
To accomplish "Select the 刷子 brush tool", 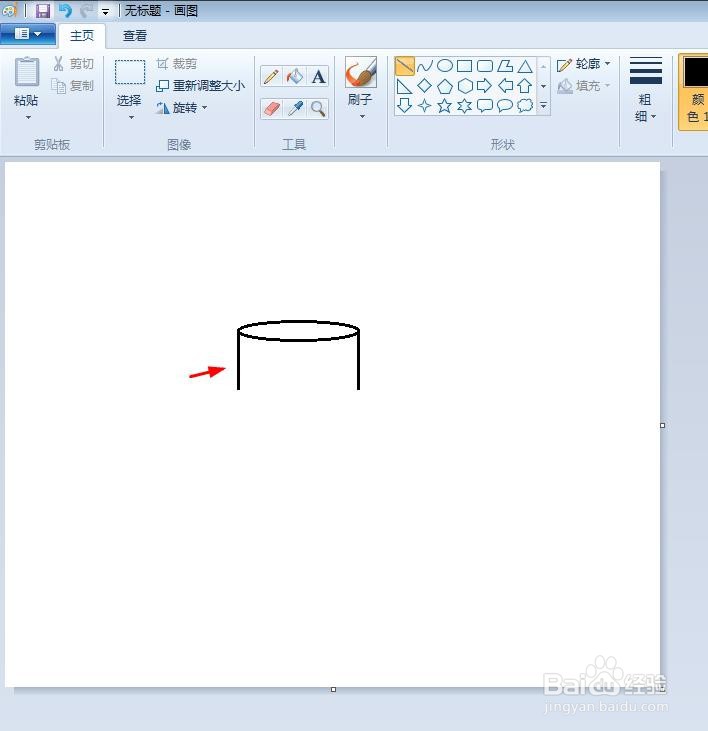I will [360, 72].
